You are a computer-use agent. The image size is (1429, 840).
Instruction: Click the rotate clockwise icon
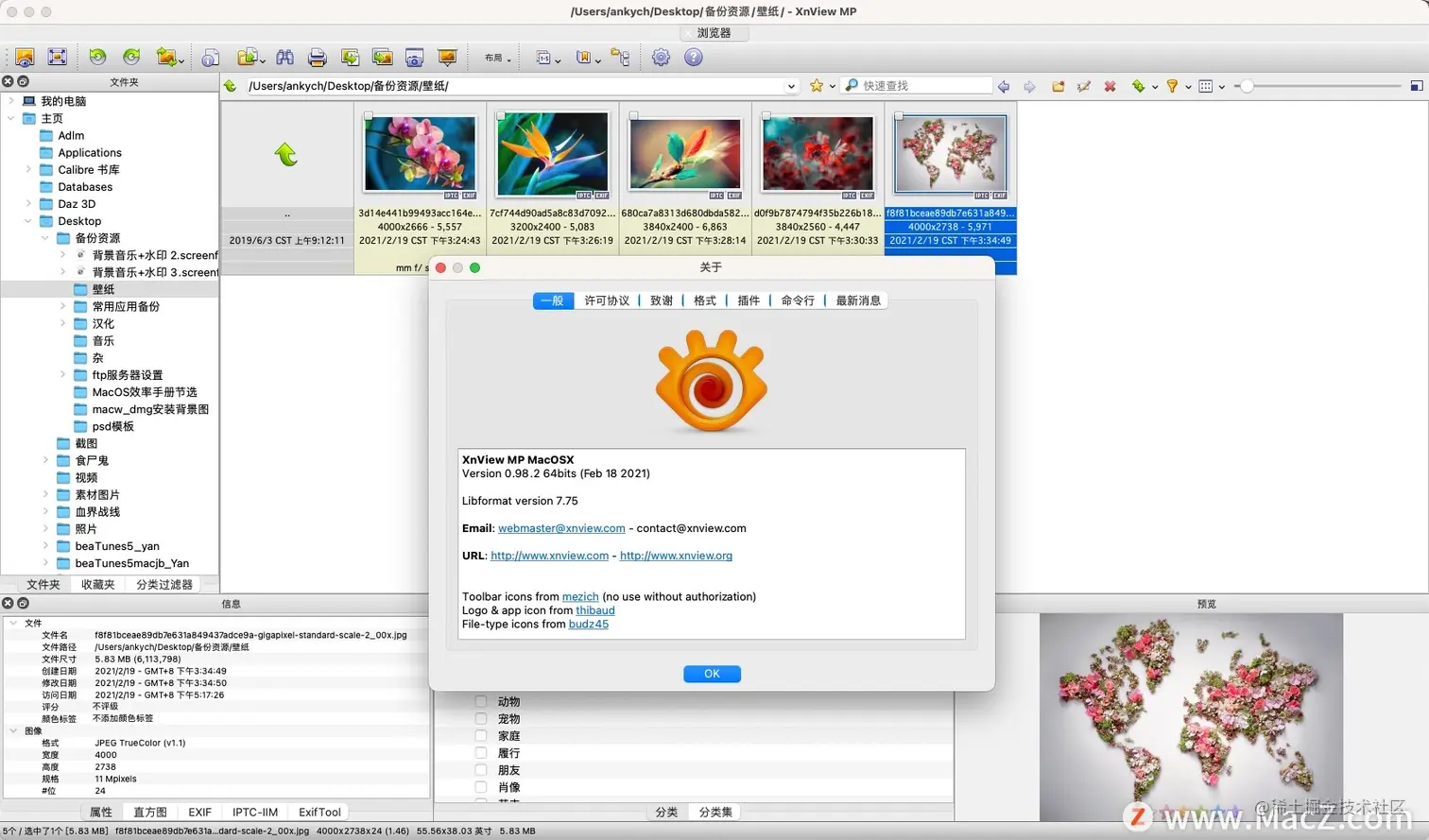pyautogui.click(x=131, y=58)
